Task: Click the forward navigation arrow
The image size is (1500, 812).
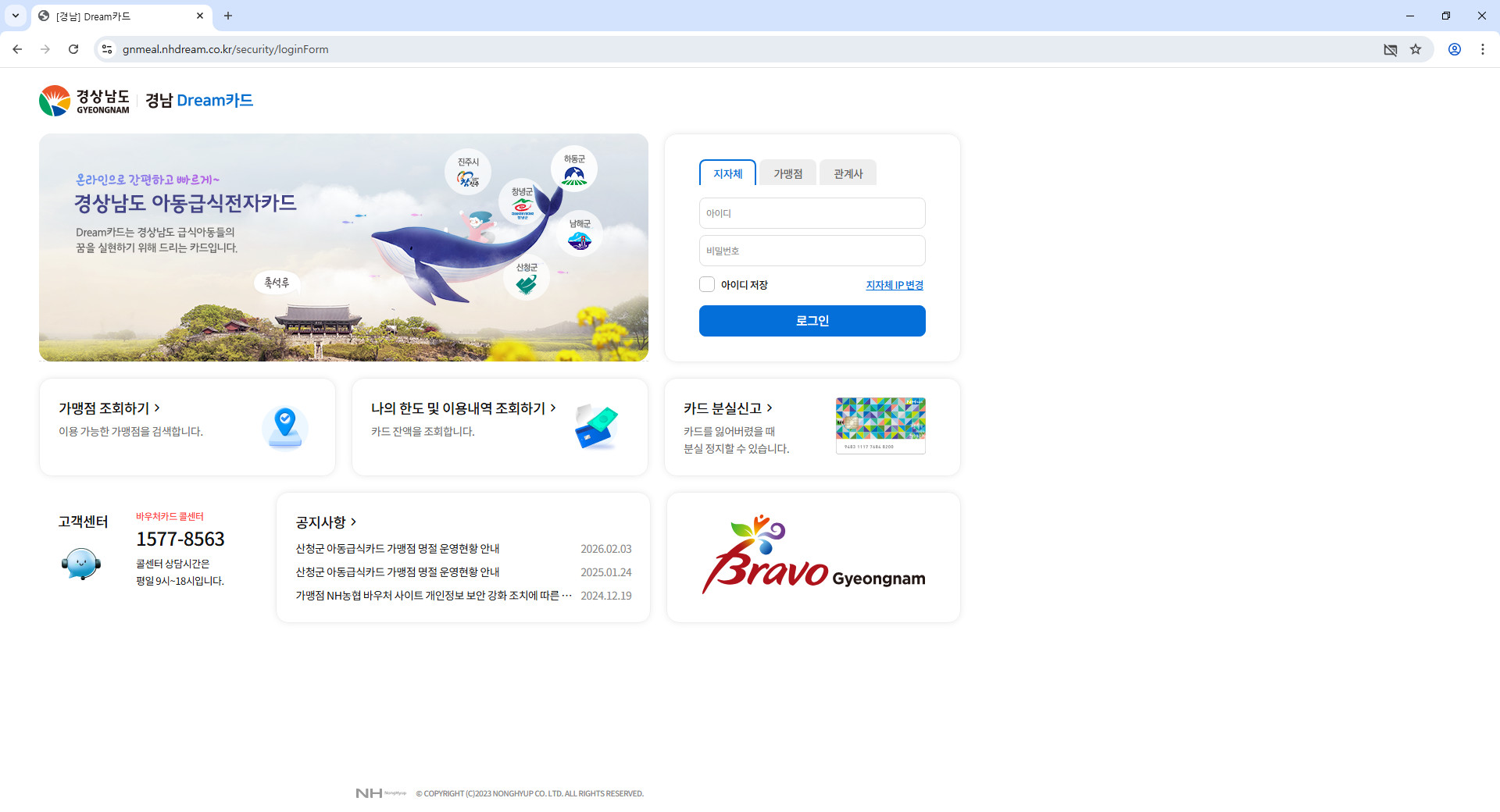Action: click(x=45, y=49)
